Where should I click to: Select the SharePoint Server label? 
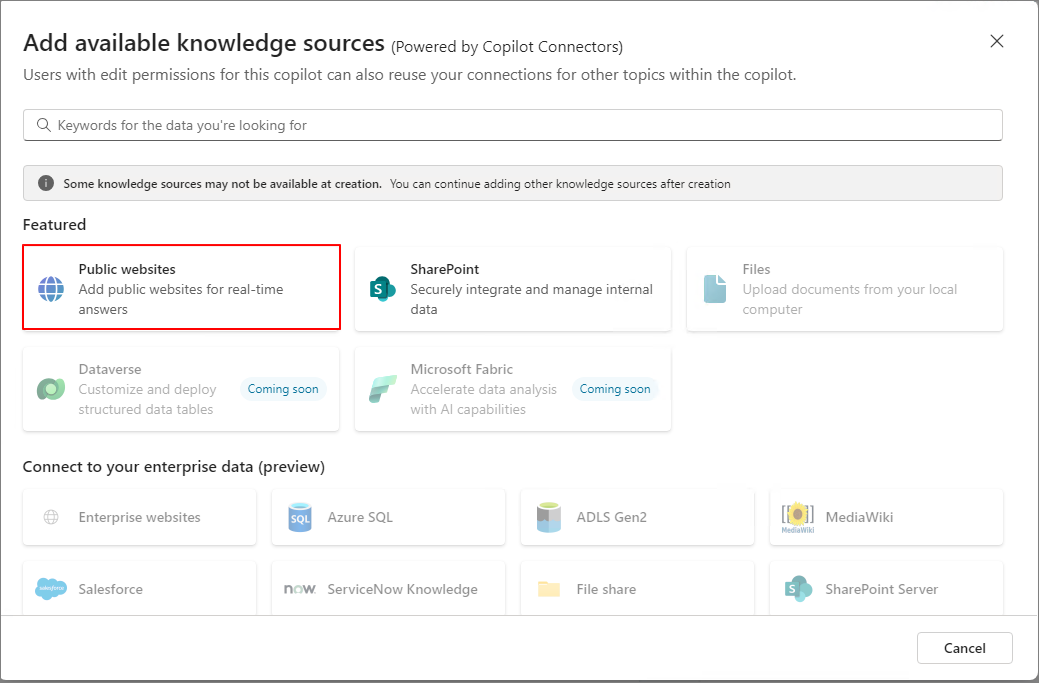pos(882,589)
